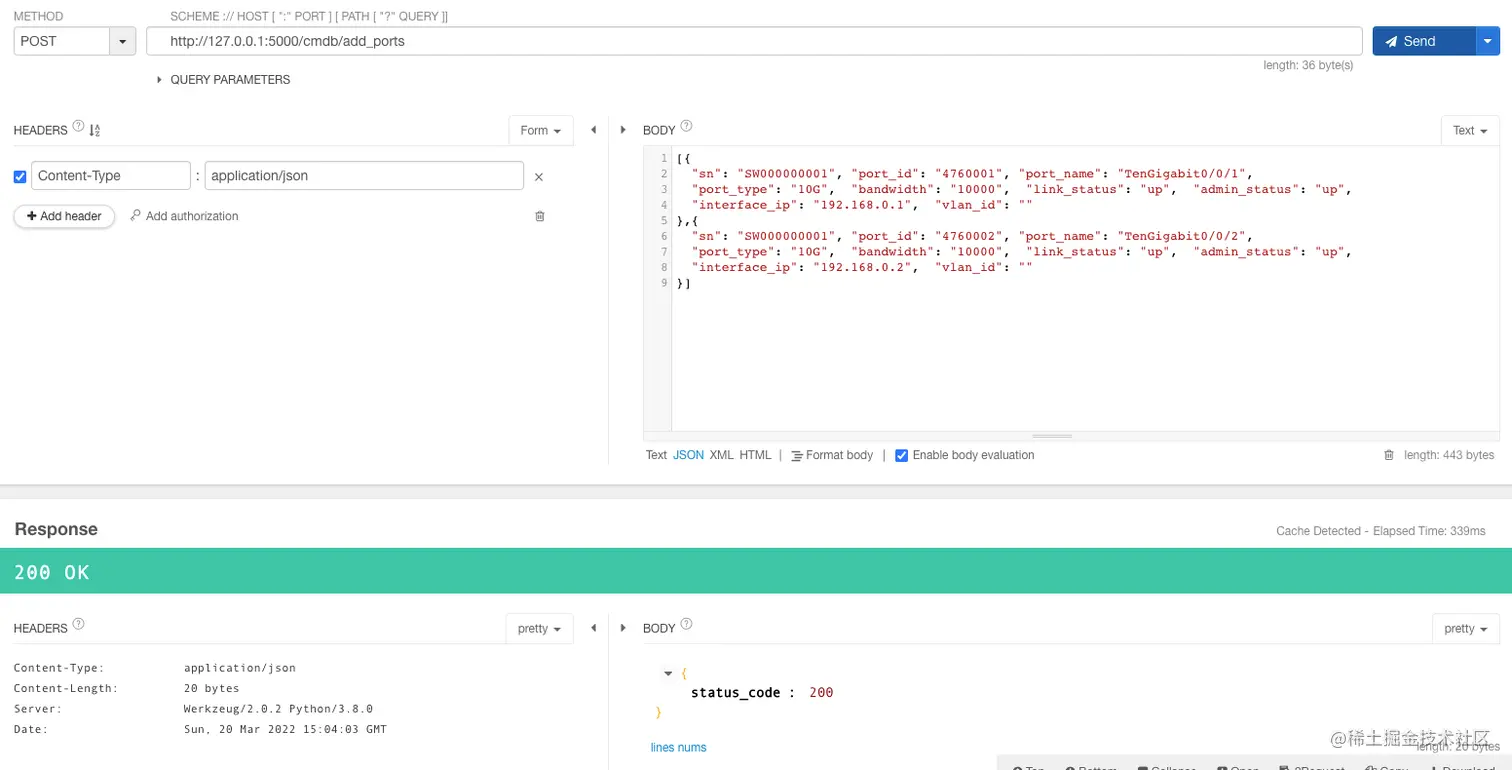1512x770 pixels.
Task: Open the pretty dropdown for response body
Action: click(1467, 628)
